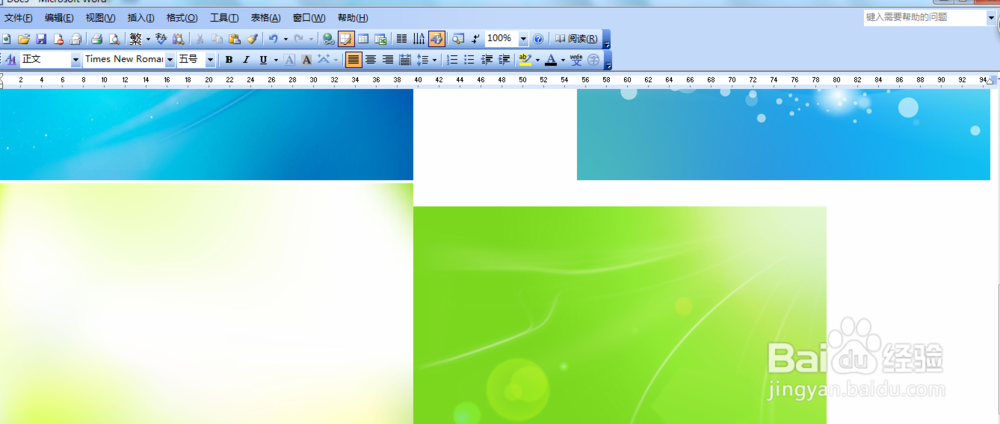Save the document with floppy icon

point(41,40)
